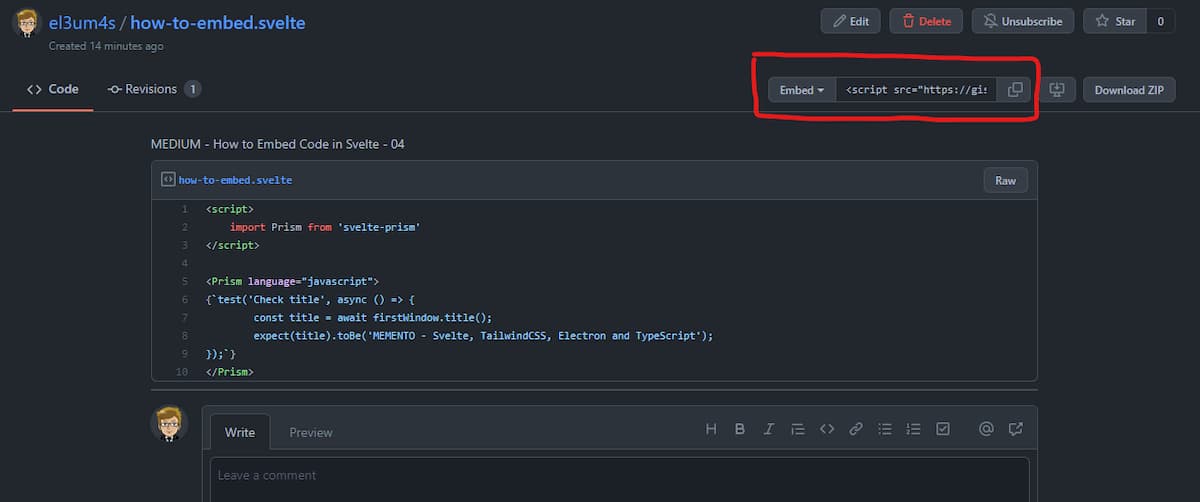1200x502 pixels.
Task: Insert a bulleted list in the comment
Action: 885,429
